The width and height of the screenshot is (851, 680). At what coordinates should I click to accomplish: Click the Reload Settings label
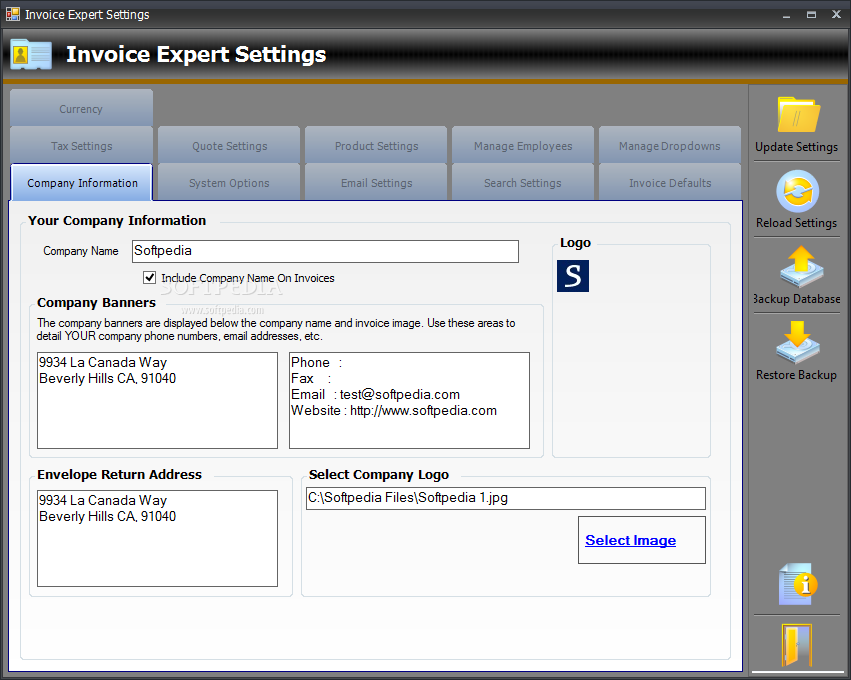796,223
